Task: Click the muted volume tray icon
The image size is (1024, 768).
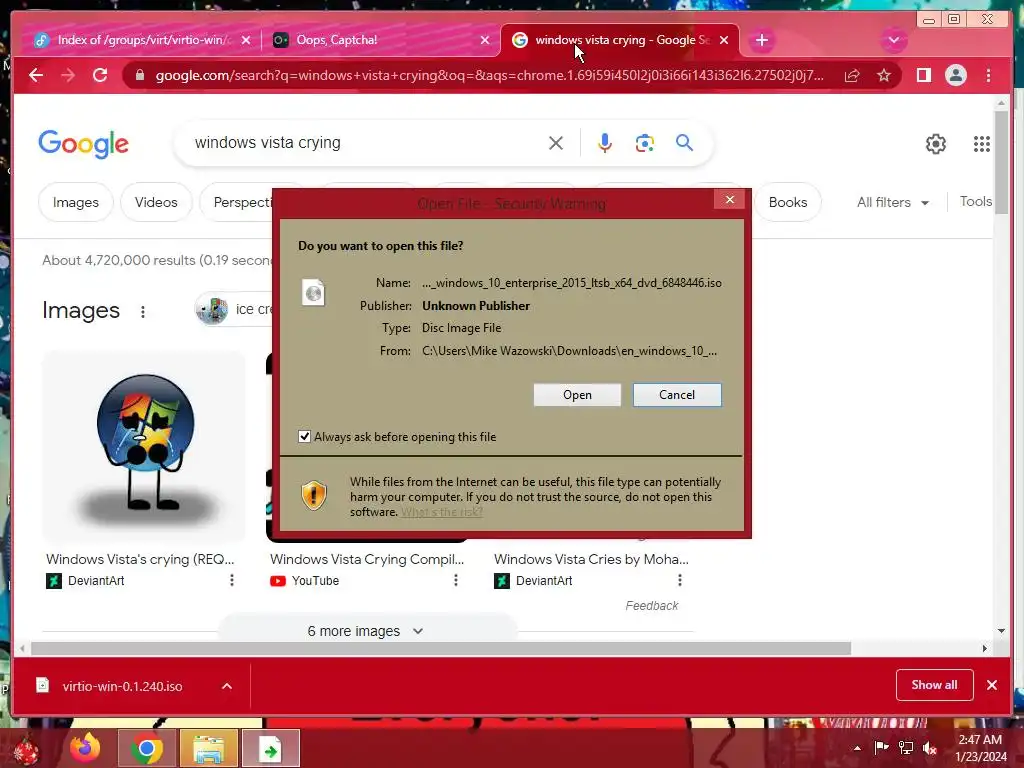Action: (x=930, y=748)
